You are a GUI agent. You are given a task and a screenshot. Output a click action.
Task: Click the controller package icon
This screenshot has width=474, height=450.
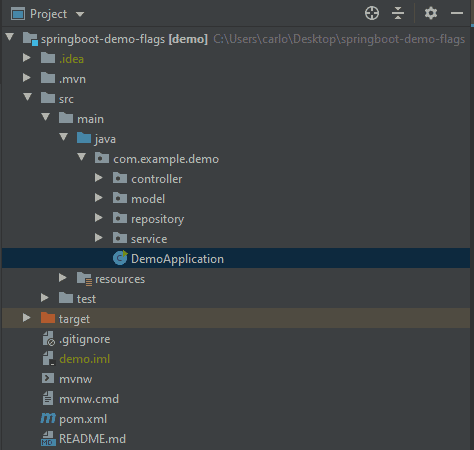coord(120,178)
